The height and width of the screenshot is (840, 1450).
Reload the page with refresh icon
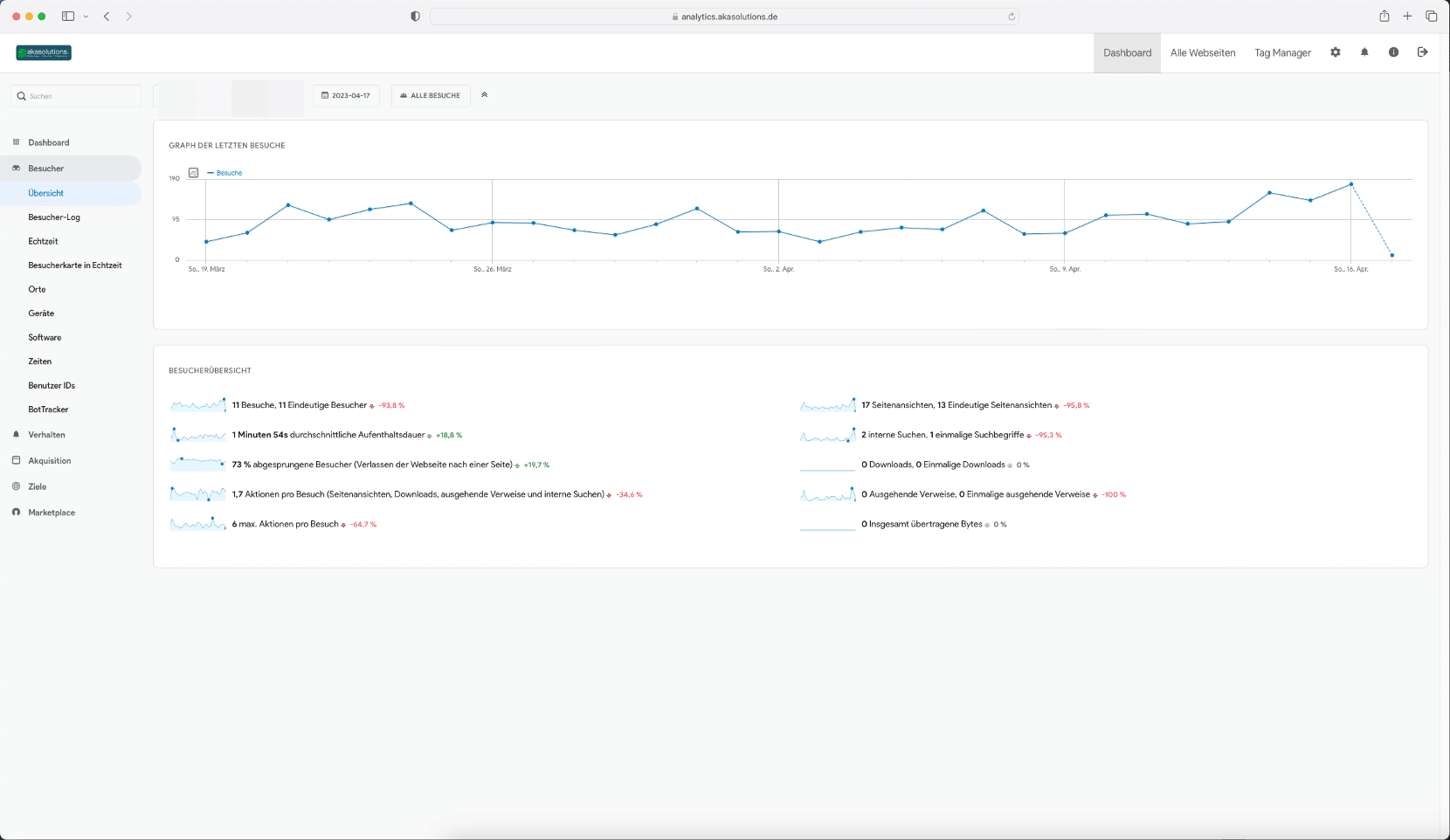1012,17
